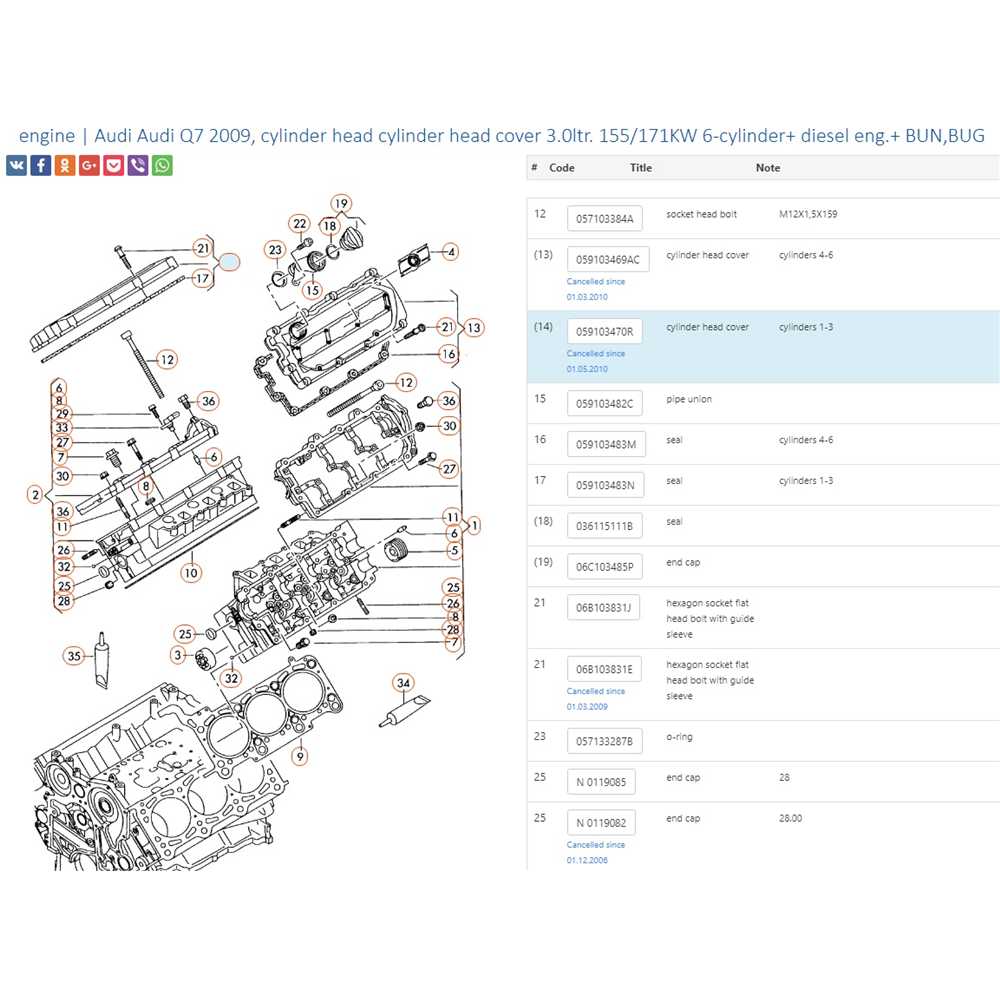Click 'Cancelled since 01.12.2006' under N 0119082

(596, 853)
